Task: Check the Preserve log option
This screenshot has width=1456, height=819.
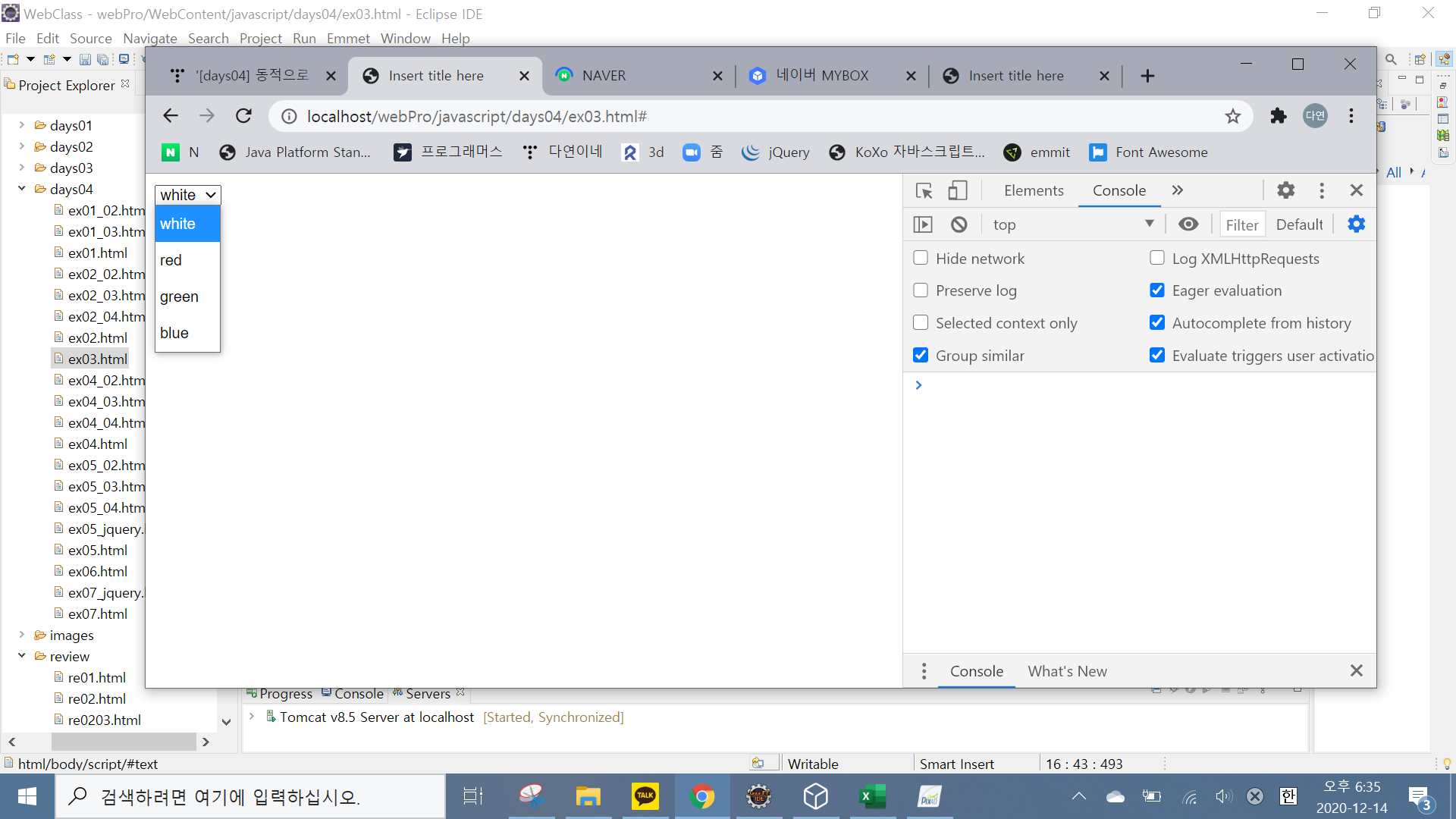Action: coord(921,290)
